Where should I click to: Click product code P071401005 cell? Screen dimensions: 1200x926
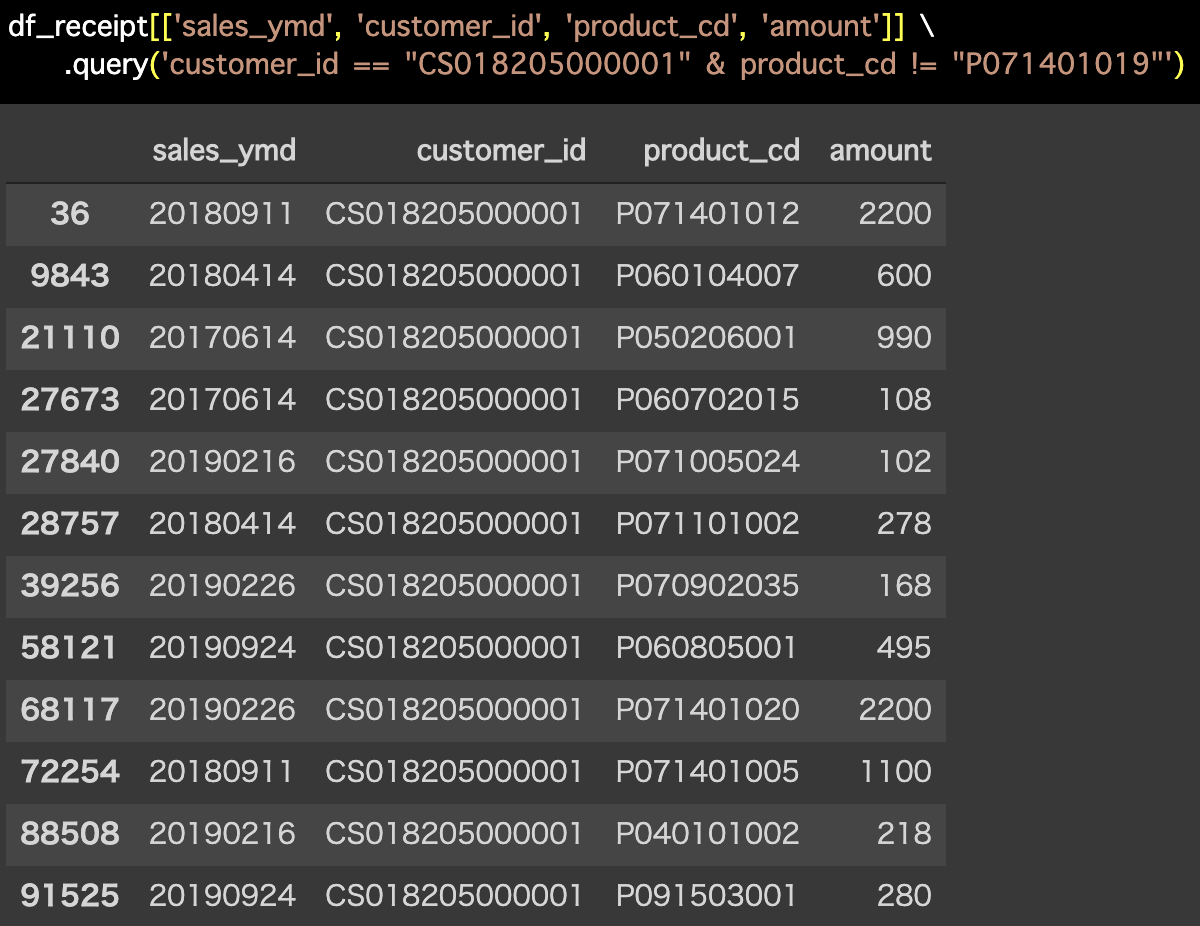point(707,771)
